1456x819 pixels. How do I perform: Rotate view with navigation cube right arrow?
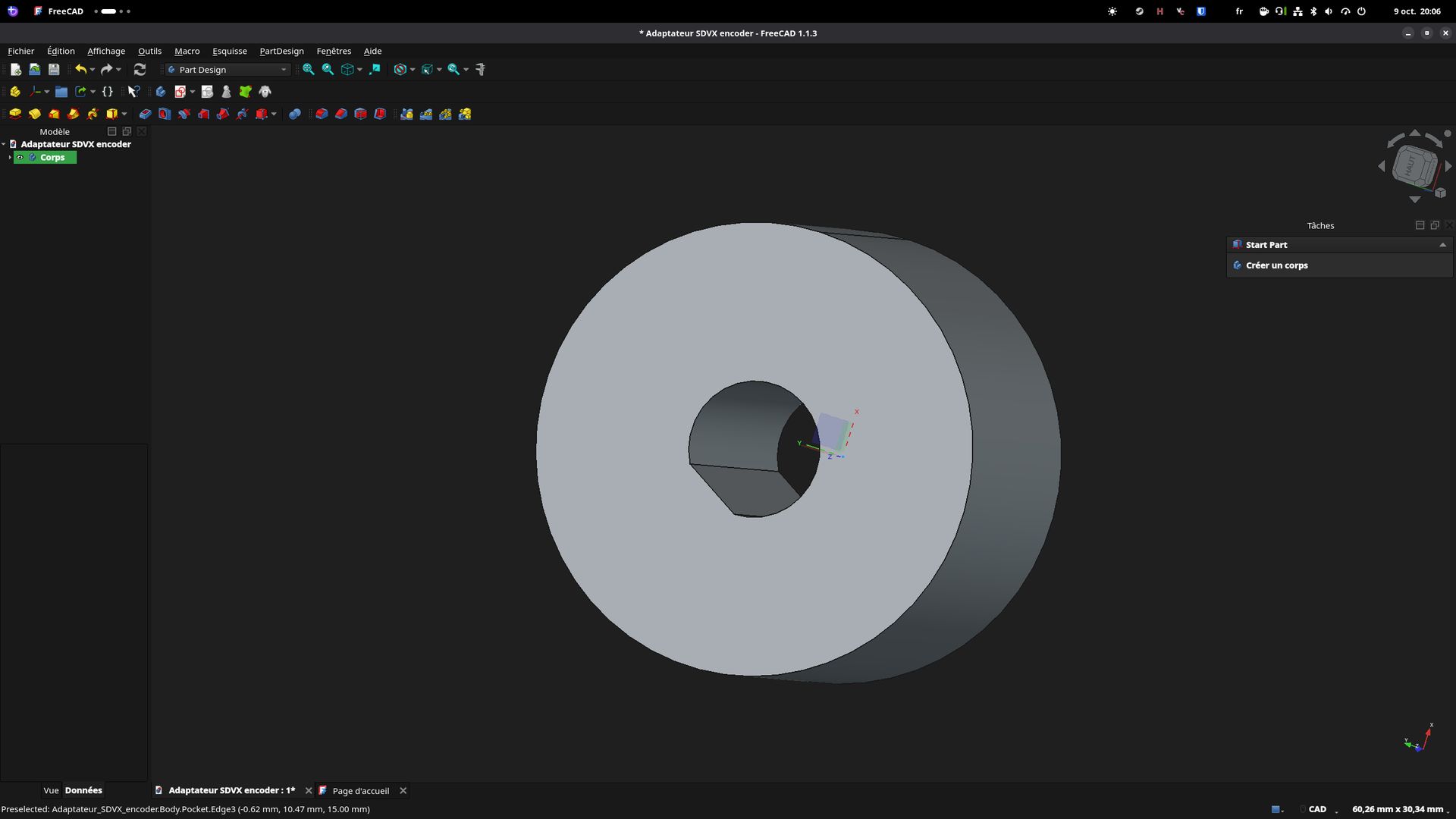[x=1448, y=166]
